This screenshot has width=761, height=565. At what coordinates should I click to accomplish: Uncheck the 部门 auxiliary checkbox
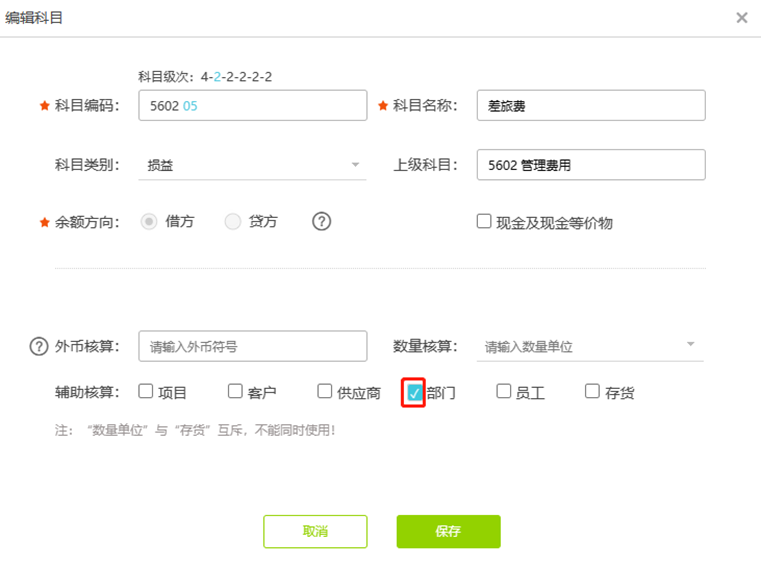(414, 392)
